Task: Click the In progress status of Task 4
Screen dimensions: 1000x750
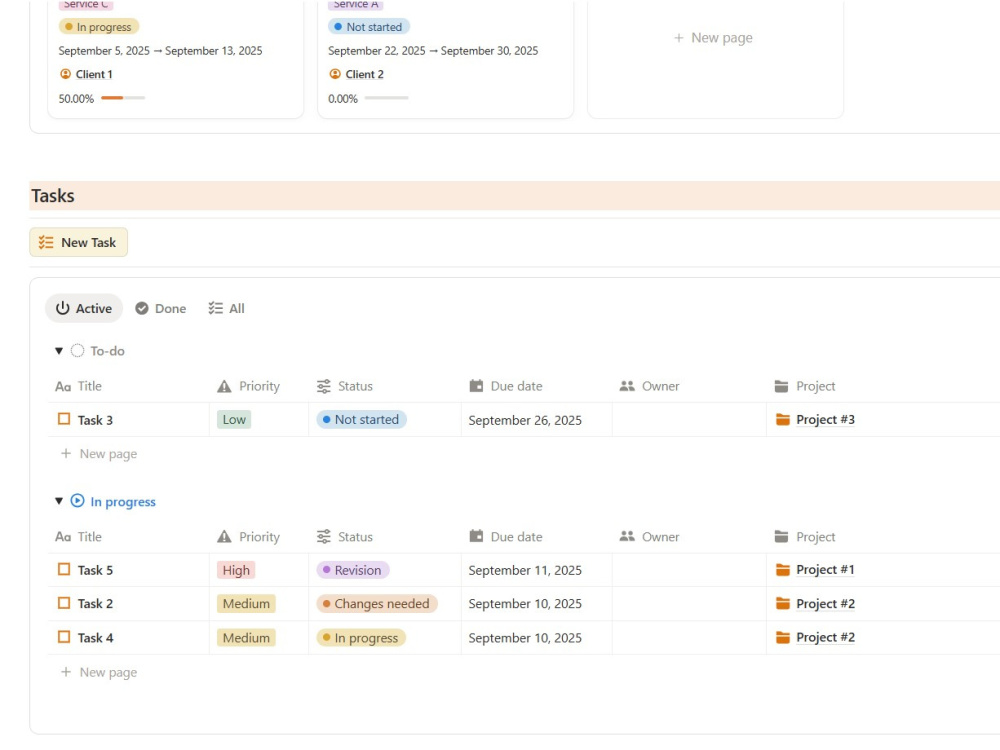Action: point(361,638)
